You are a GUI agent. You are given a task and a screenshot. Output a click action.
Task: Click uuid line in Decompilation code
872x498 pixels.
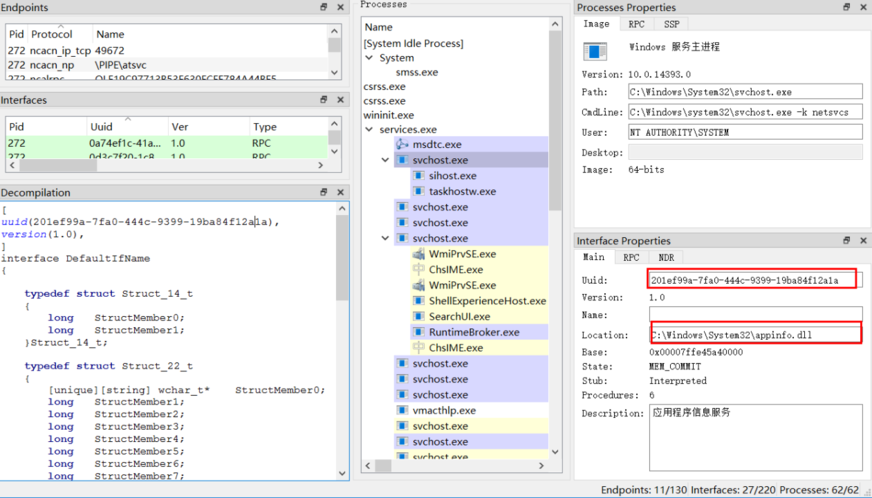(140, 222)
